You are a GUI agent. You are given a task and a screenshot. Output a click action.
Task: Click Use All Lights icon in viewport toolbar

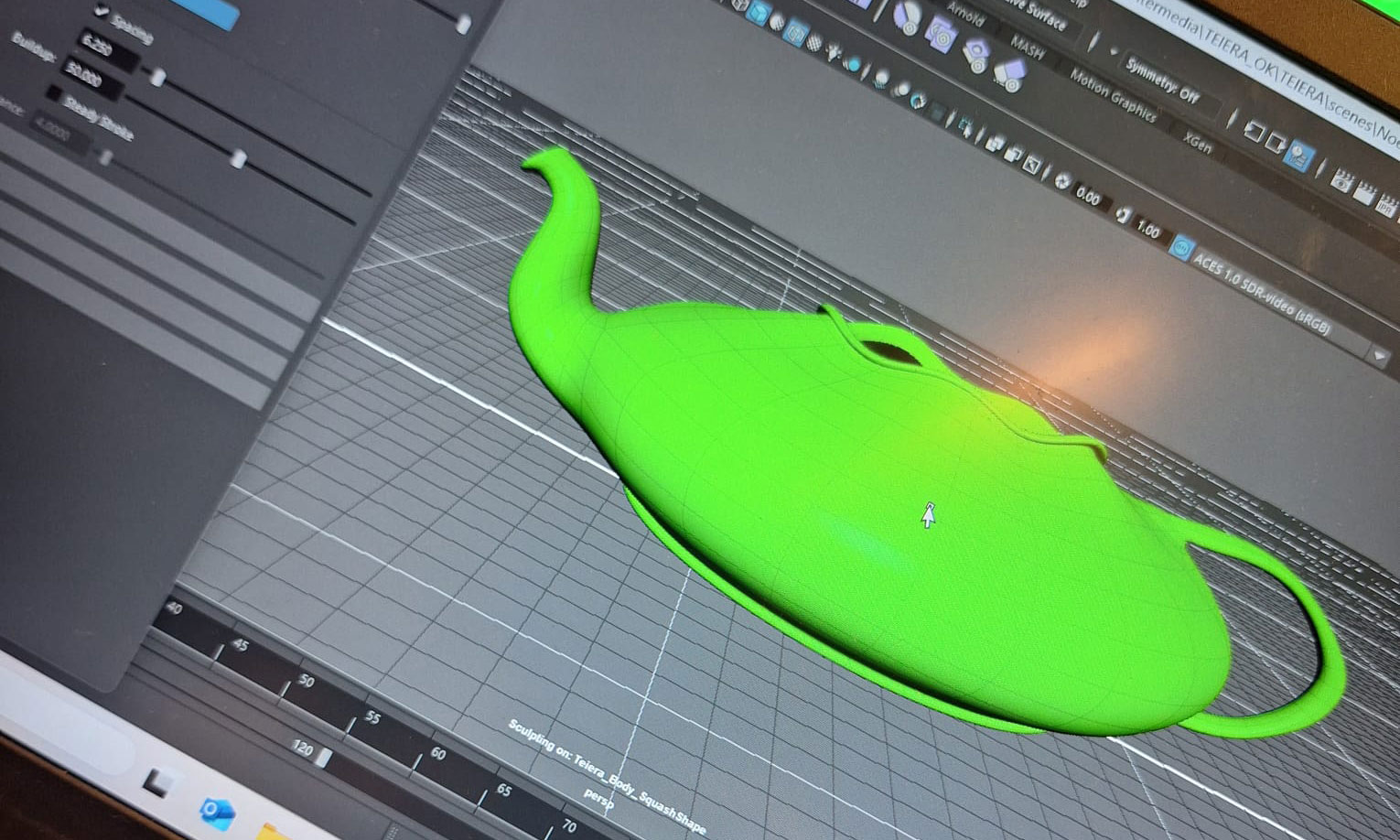tap(834, 51)
